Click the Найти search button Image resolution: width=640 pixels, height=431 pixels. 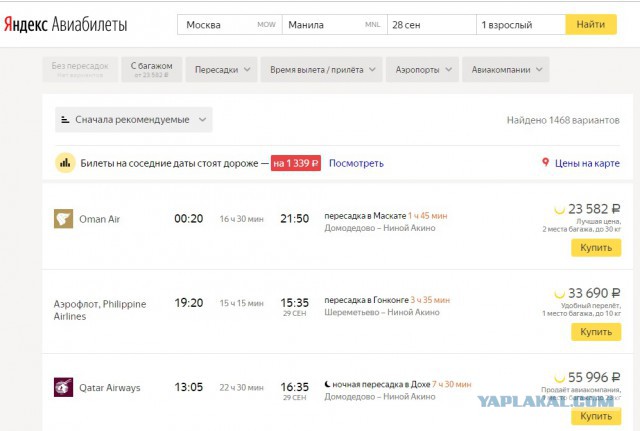(591, 24)
